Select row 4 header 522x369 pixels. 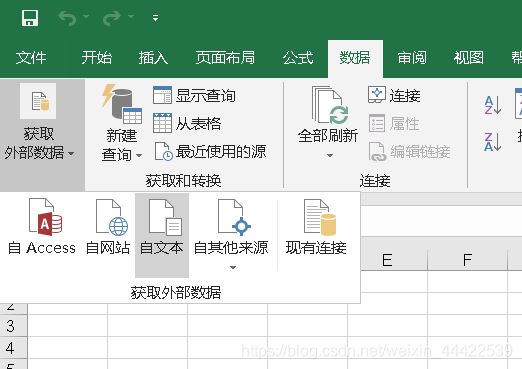pos(13,348)
